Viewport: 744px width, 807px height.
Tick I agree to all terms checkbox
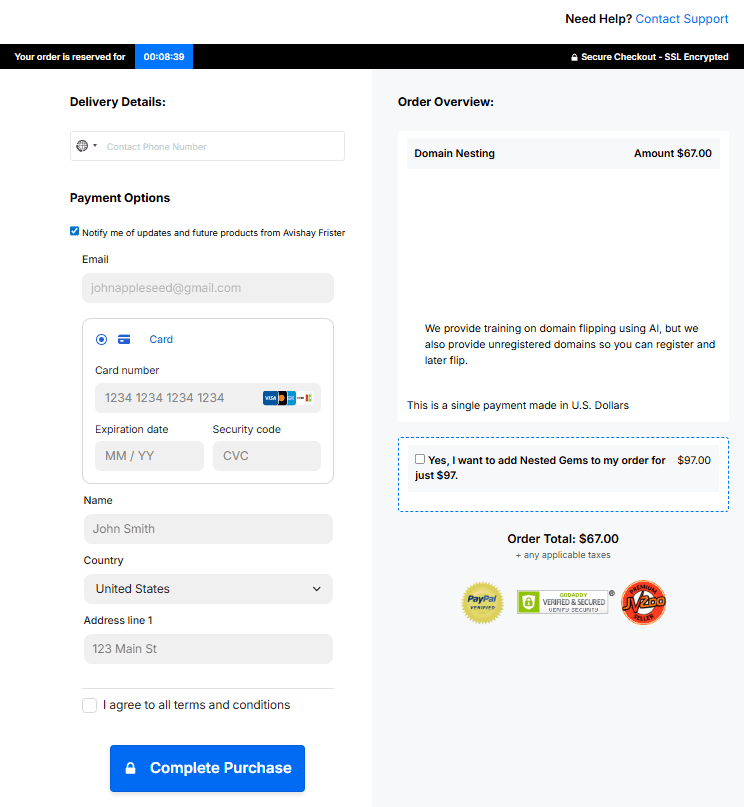coord(90,705)
